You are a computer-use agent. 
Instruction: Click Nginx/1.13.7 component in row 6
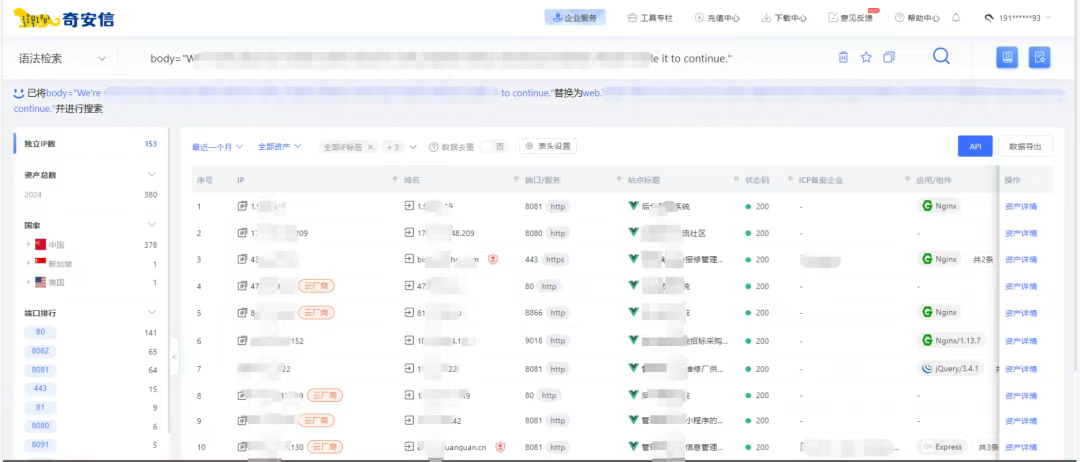pyautogui.click(x=953, y=340)
